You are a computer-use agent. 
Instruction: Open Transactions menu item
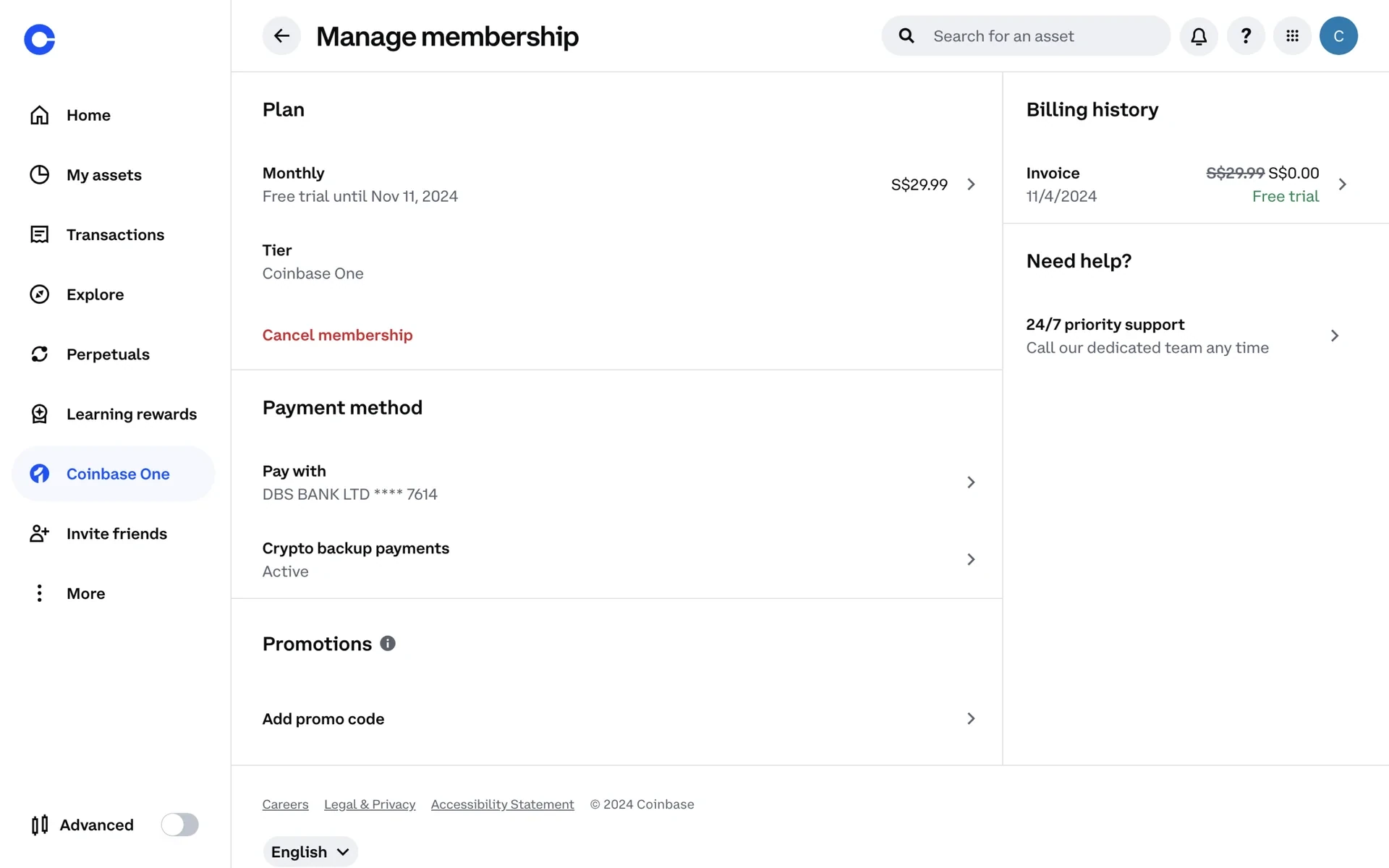[x=115, y=234]
